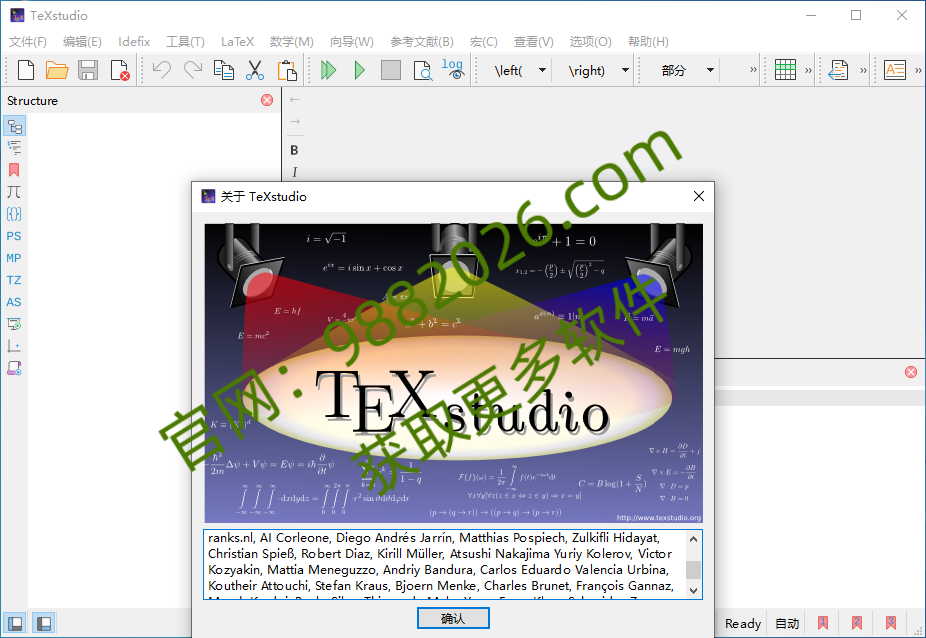Select AS (Asymptote) sidebar panel
This screenshot has height=638, width=926.
14,302
